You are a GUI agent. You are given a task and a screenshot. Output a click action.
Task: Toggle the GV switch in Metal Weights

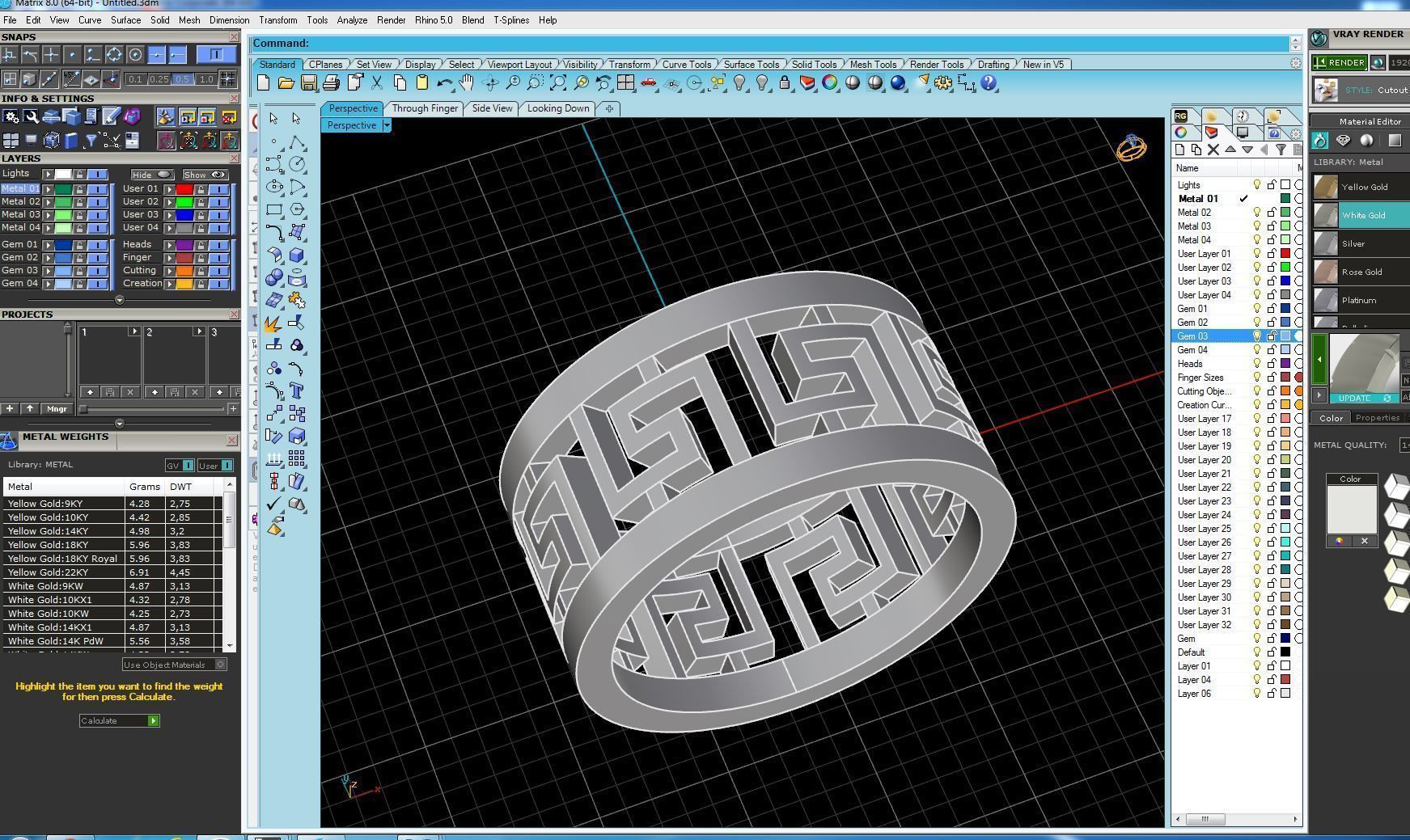pyautogui.click(x=180, y=465)
